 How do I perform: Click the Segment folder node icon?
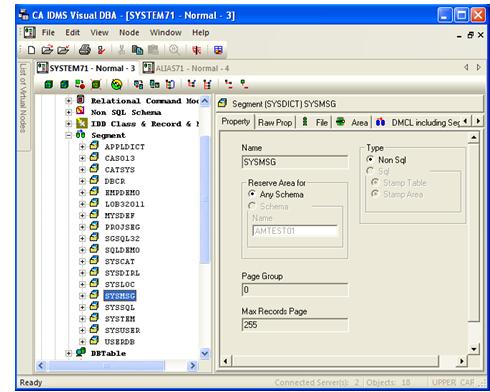coord(80,134)
